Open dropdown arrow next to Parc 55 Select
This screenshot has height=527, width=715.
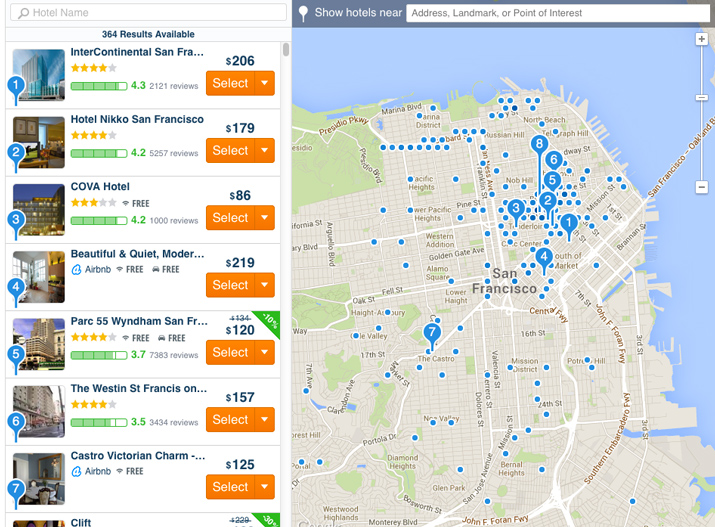pos(264,352)
